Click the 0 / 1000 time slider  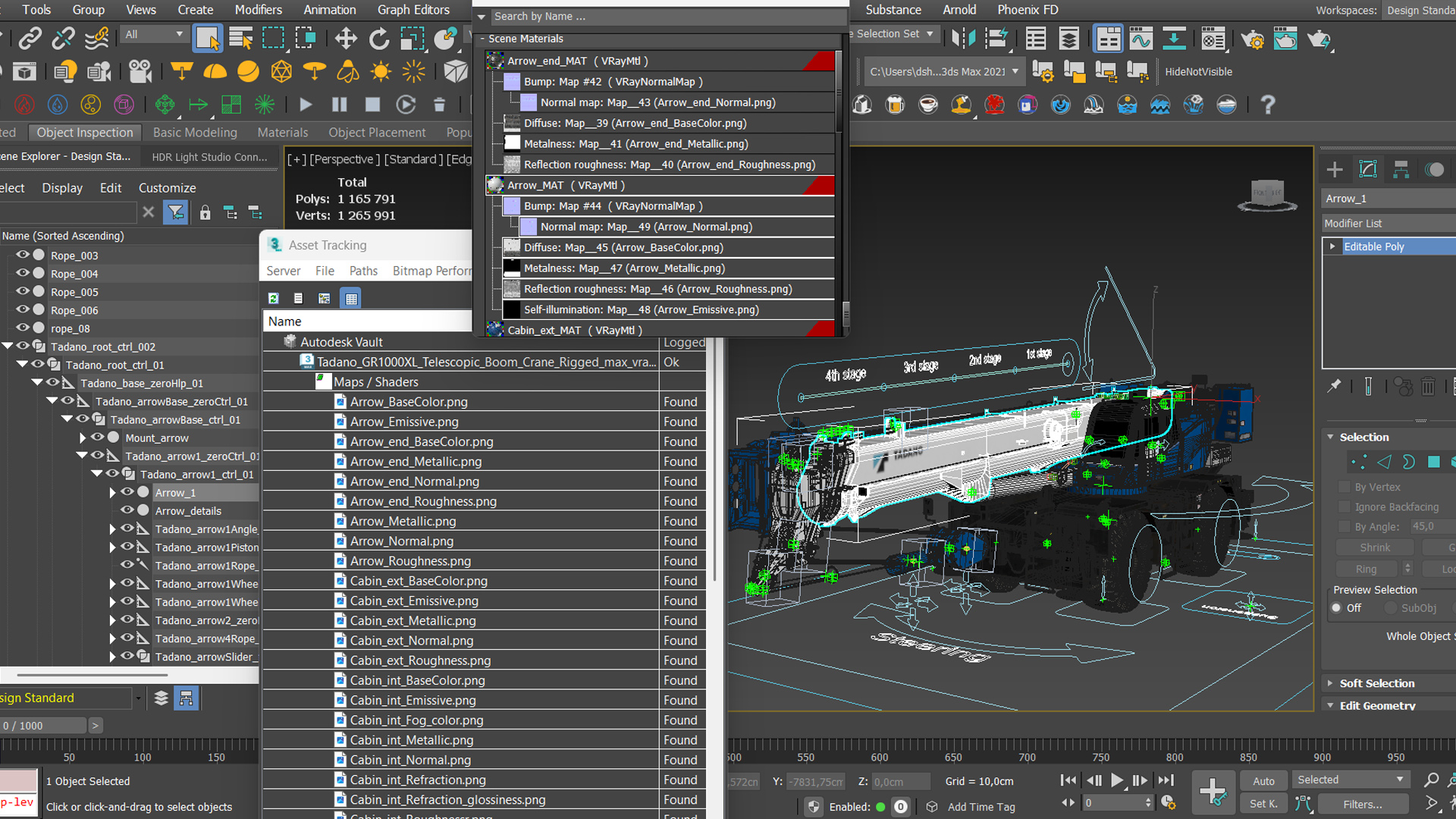[x=44, y=726]
